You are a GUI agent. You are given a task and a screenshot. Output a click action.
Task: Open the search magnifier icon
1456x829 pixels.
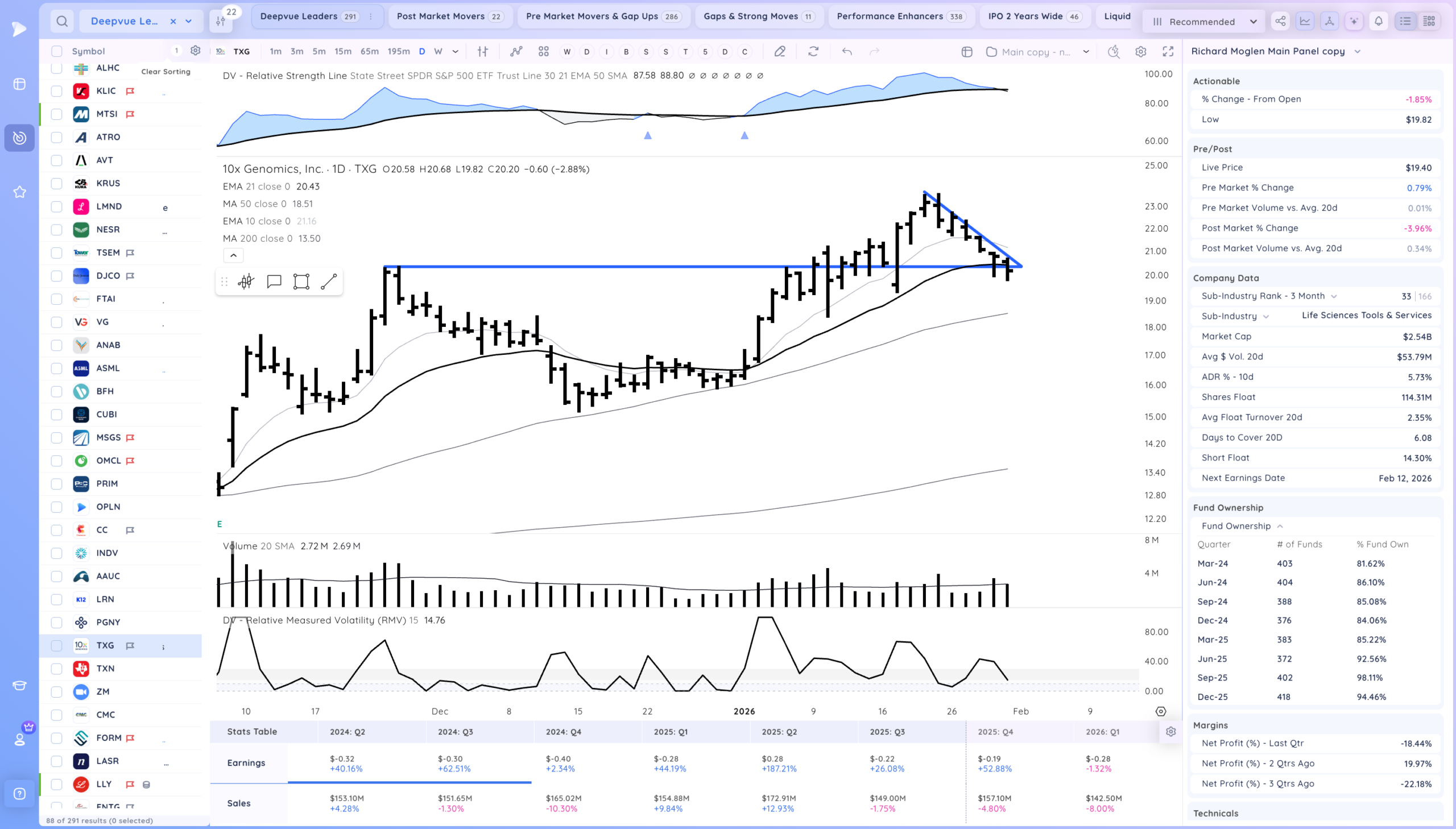[x=62, y=22]
